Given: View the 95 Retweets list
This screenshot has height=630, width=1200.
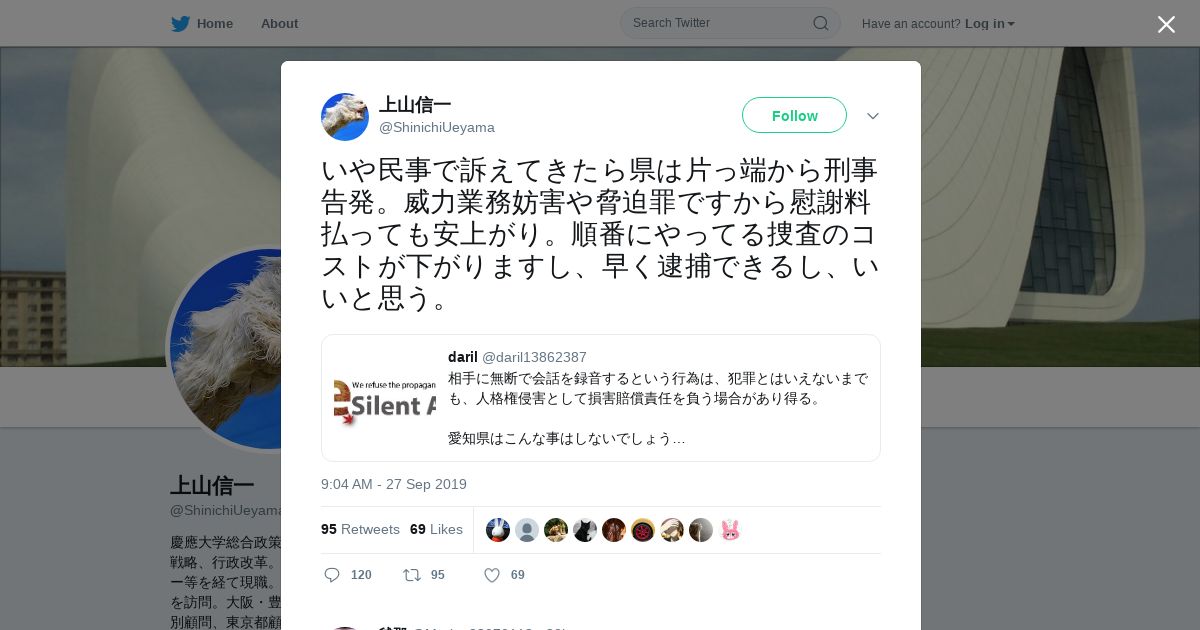Looking at the screenshot, I should [360, 529].
